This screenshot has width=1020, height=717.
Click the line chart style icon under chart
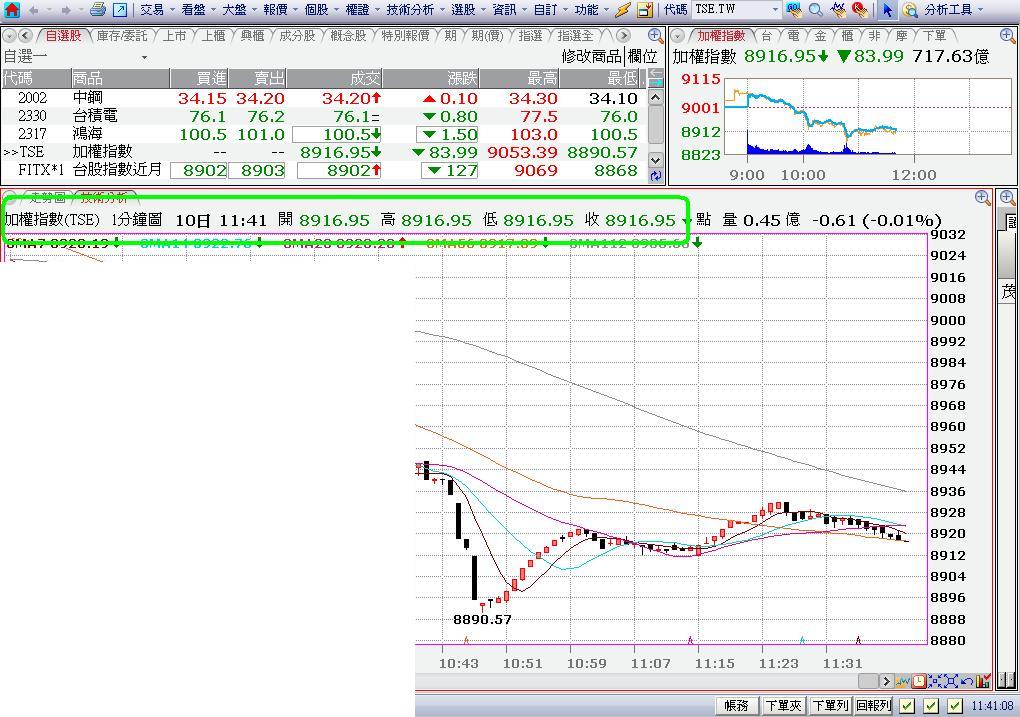tap(902, 681)
